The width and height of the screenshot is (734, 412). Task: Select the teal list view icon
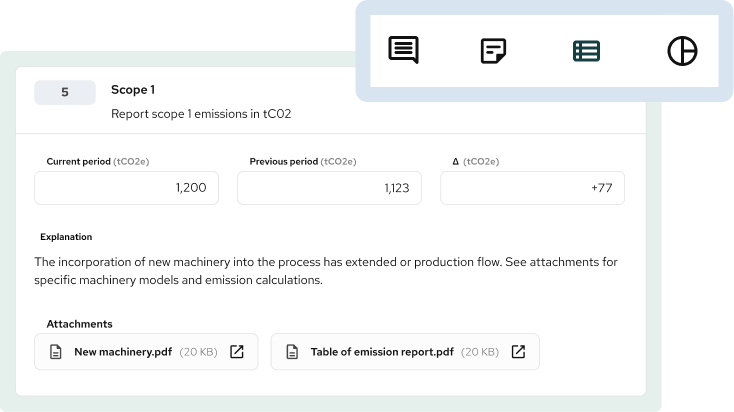586,51
